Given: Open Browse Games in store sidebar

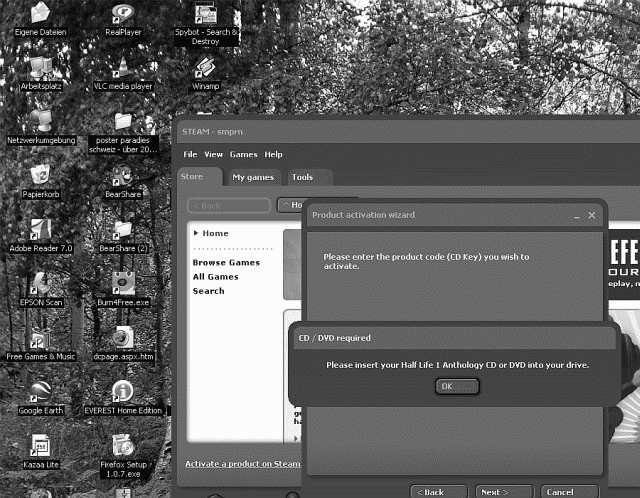Looking at the screenshot, I should click(226, 262).
